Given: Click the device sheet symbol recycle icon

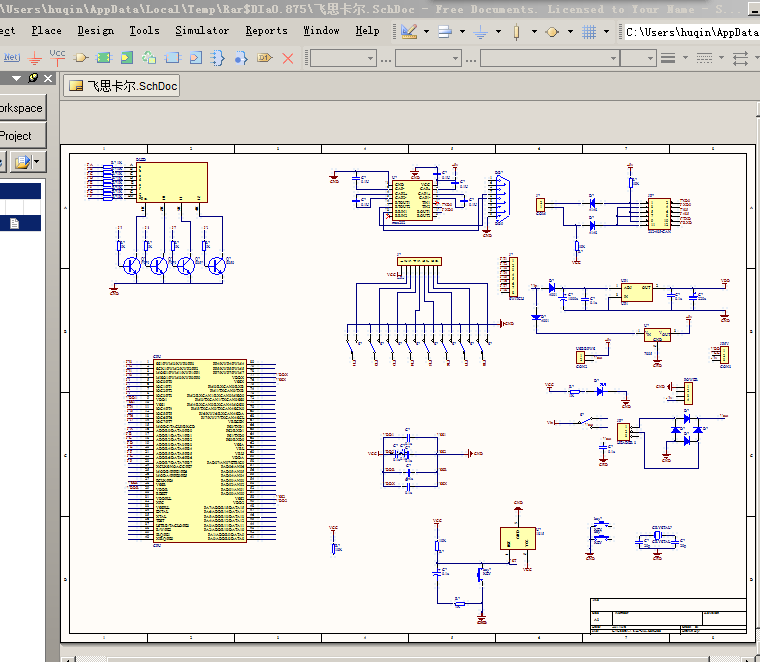Looking at the screenshot, I should [x=149, y=58].
